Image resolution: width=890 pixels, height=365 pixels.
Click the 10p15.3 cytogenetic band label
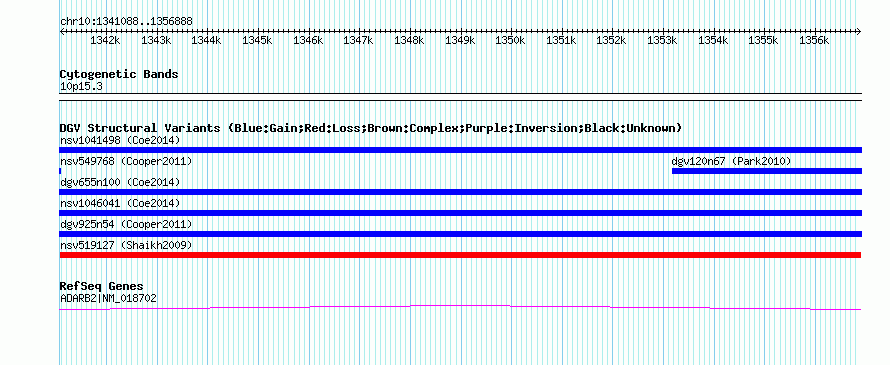(x=81, y=87)
